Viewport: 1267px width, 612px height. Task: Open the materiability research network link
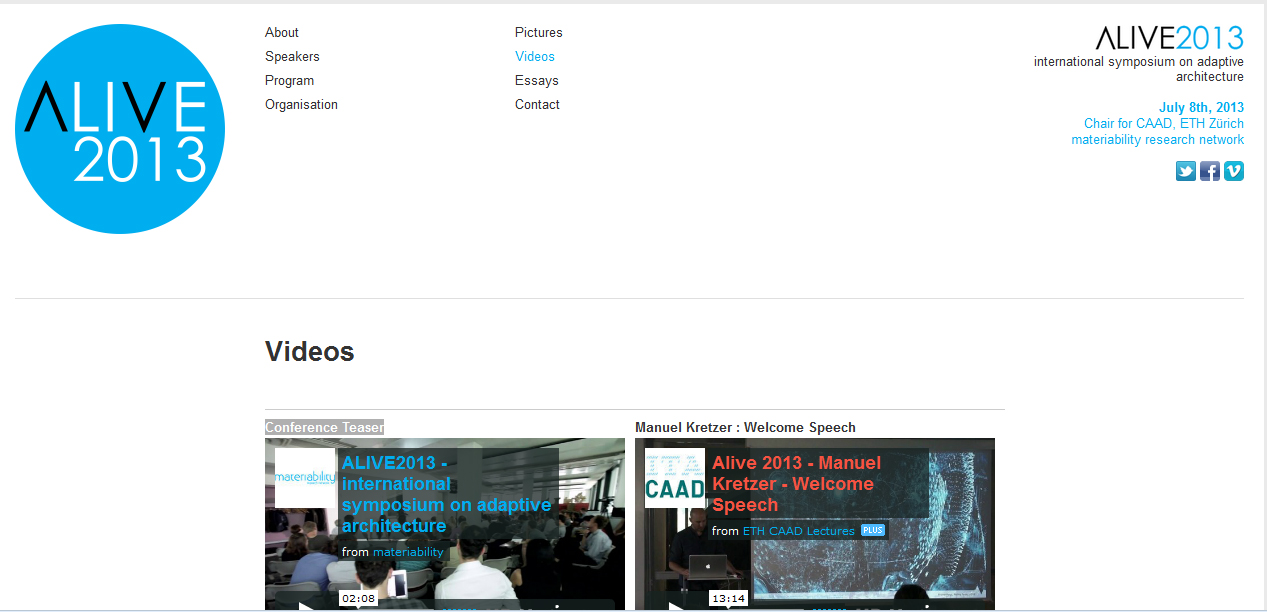point(1157,140)
